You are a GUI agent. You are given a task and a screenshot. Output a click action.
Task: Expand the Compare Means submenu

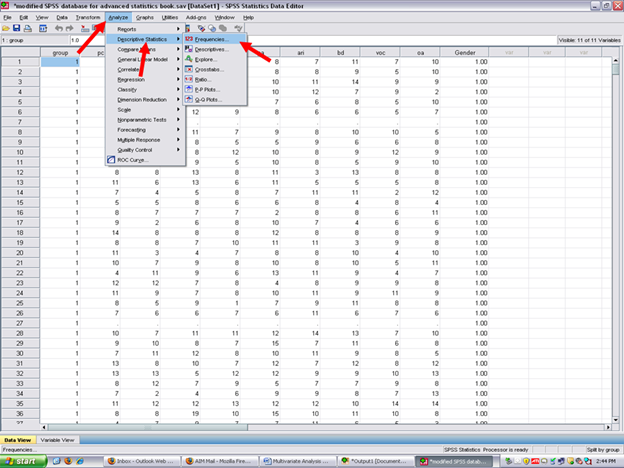pos(140,49)
